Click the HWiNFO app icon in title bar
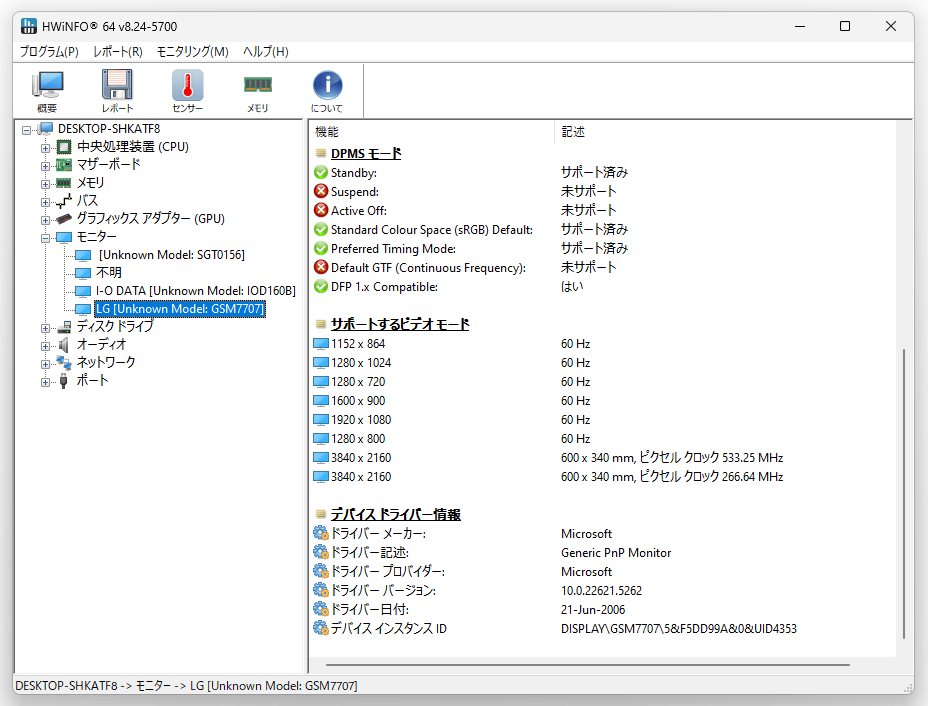Viewport: 928px width, 706px height. click(x=28, y=26)
